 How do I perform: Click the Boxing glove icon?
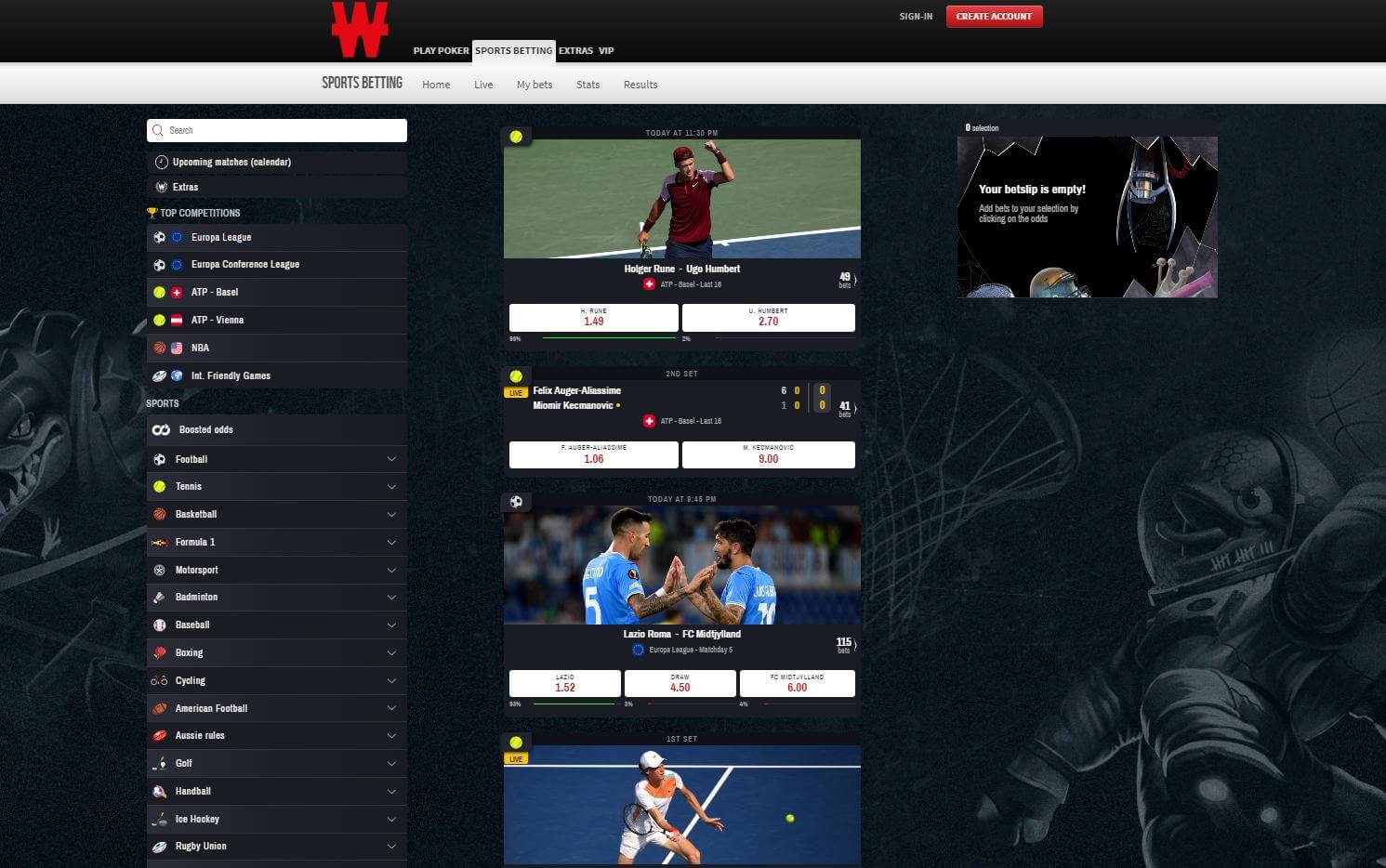(x=159, y=652)
